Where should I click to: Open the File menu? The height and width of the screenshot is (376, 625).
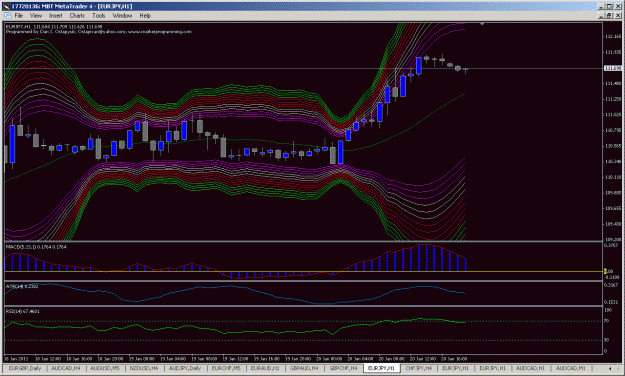click(x=18, y=16)
